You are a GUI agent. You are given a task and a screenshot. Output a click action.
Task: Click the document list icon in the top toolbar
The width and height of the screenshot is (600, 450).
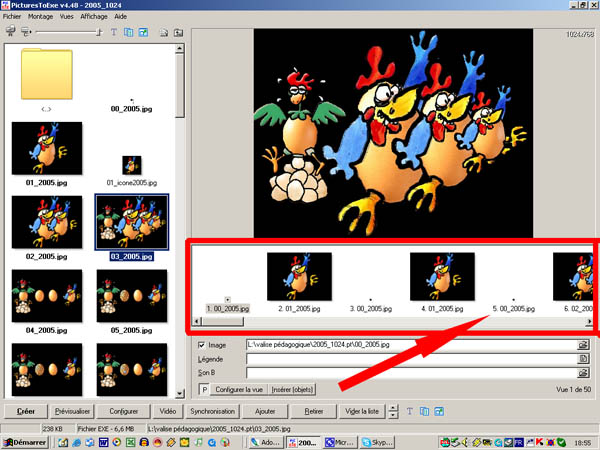click(164, 33)
